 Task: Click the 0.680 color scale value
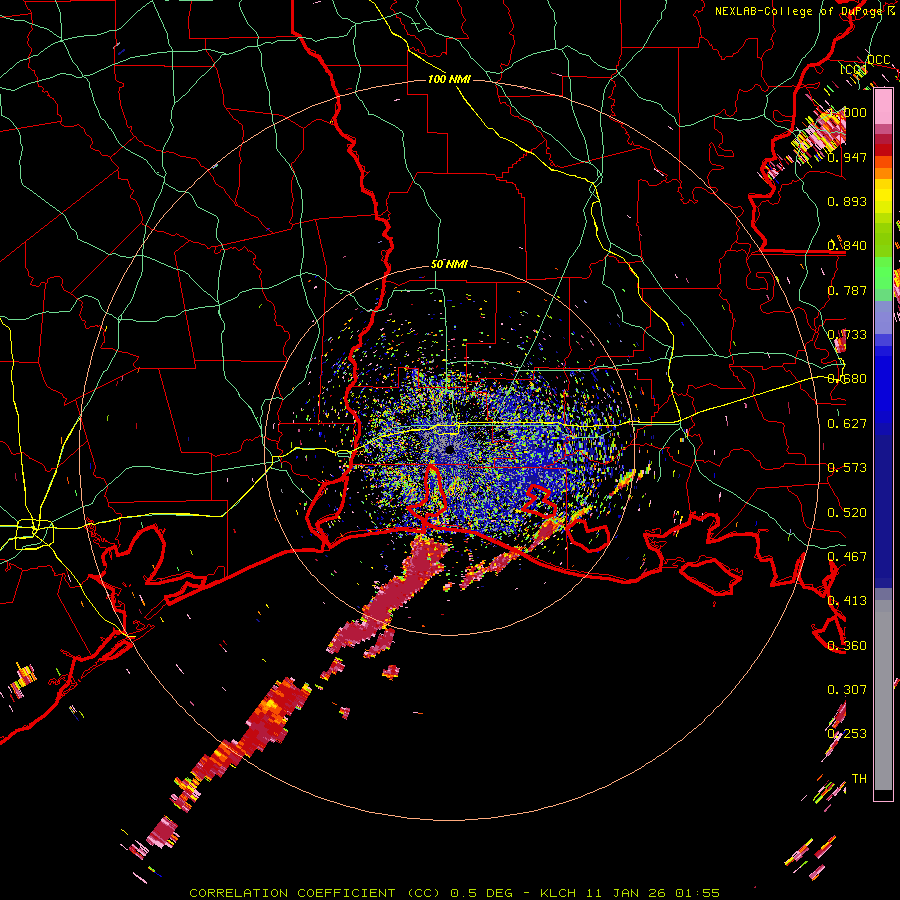click(x=847, y=379)
